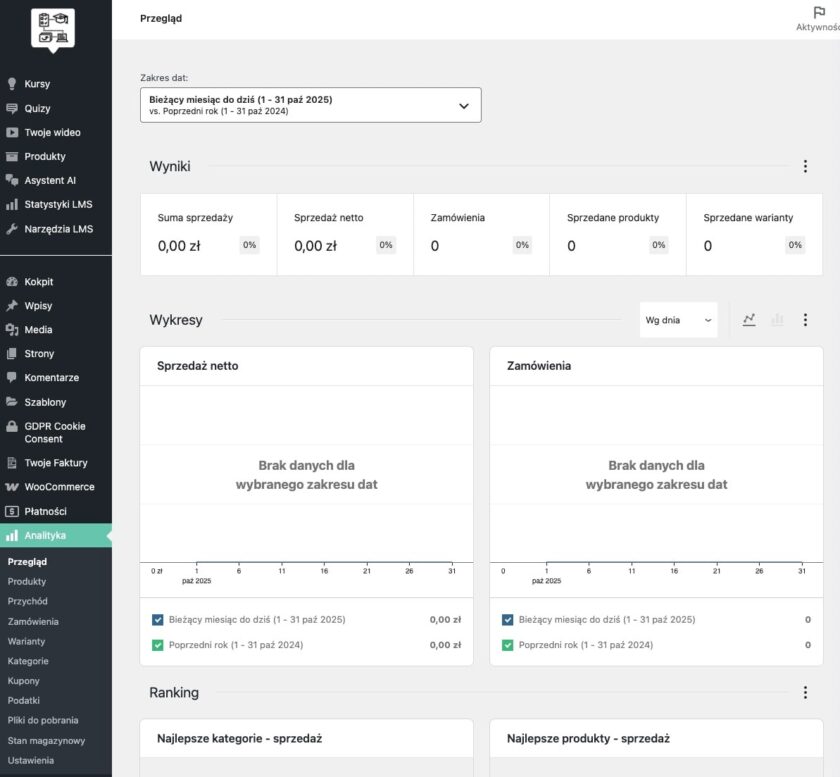Uncheck Poprzedni rok in Sprzedaż netto legend

[158, 644]
